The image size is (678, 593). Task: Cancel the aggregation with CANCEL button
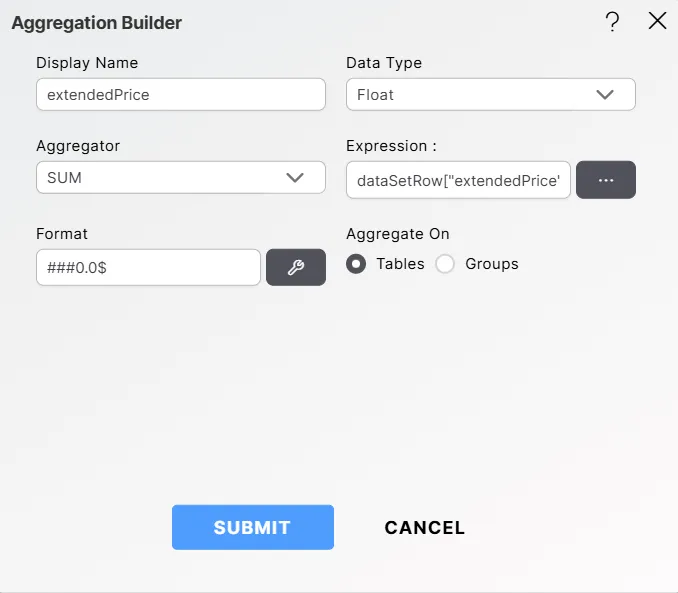tap(425, 528)
